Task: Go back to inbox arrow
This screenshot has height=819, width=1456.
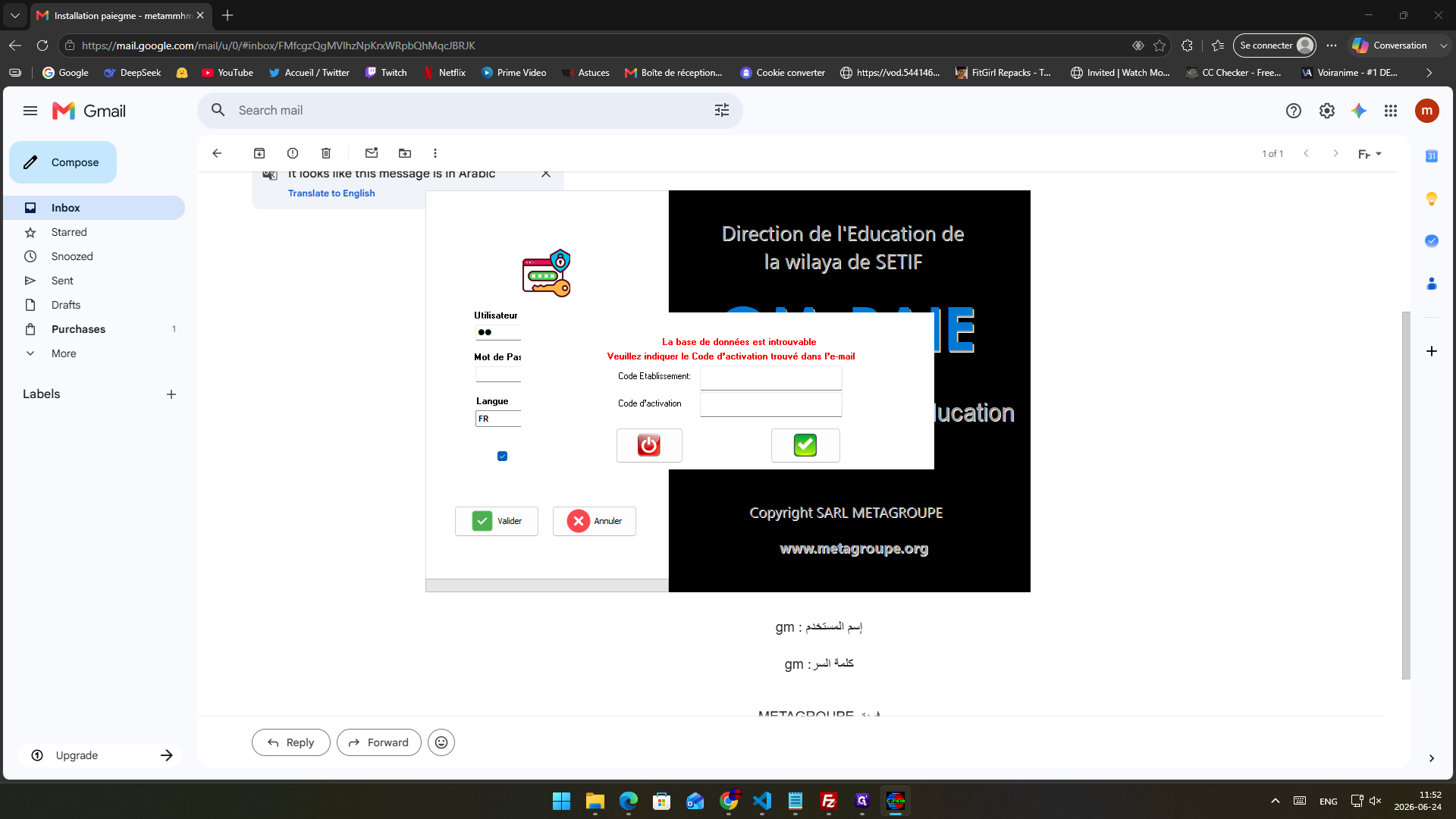Action: 217,153
